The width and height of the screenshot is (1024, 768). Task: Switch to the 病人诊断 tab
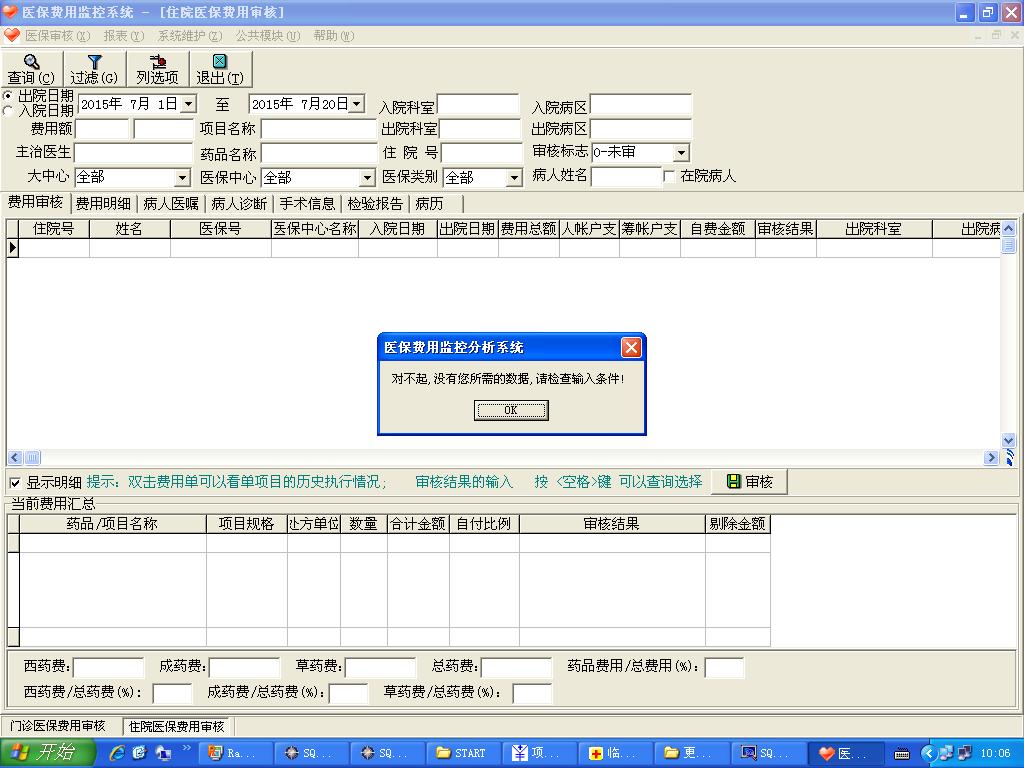click(239, 204)
